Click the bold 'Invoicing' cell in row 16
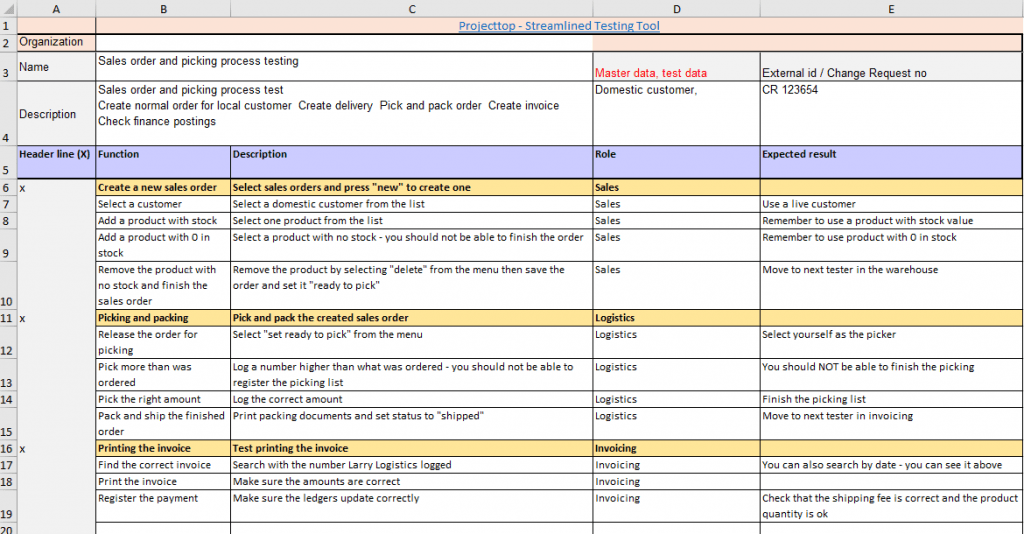 [x=677, y=448]
